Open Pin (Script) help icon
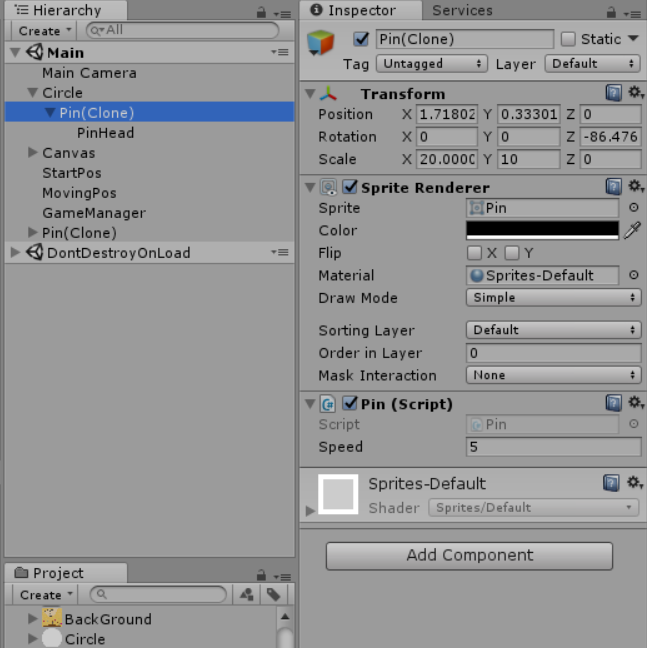The width and height of the screenshot is (647, 648). [614, 403]
